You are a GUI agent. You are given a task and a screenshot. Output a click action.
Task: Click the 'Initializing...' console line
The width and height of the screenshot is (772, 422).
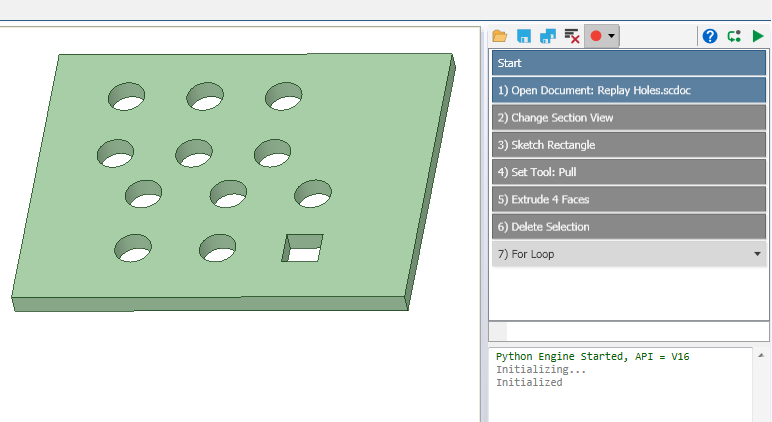[x=541, y=369]
